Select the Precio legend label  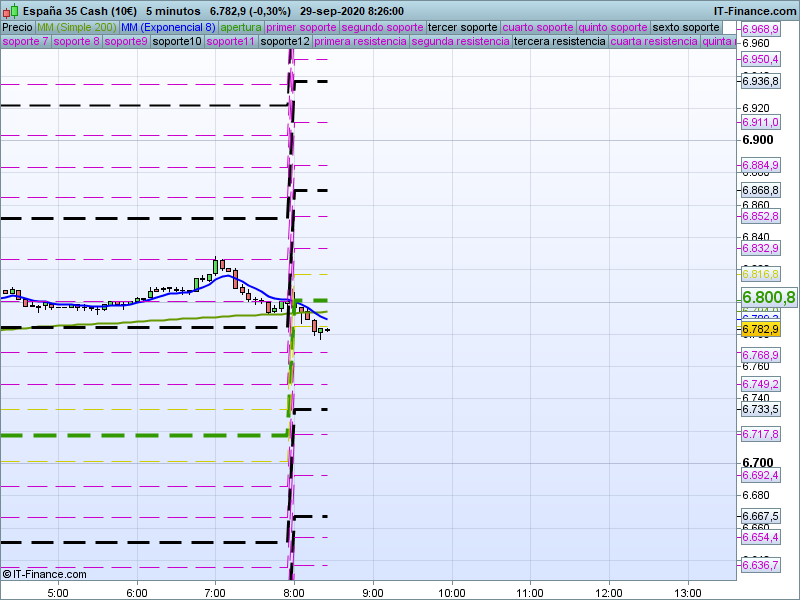[17, 28]
